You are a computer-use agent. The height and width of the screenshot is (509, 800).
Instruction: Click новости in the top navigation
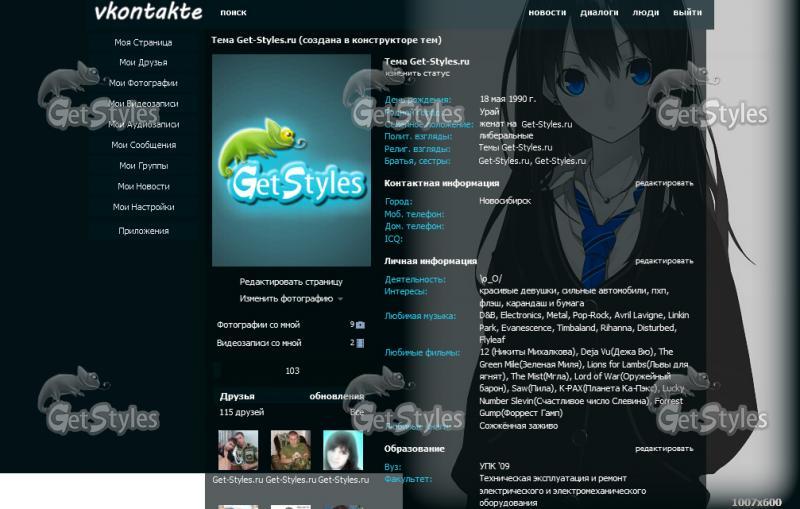547,13
